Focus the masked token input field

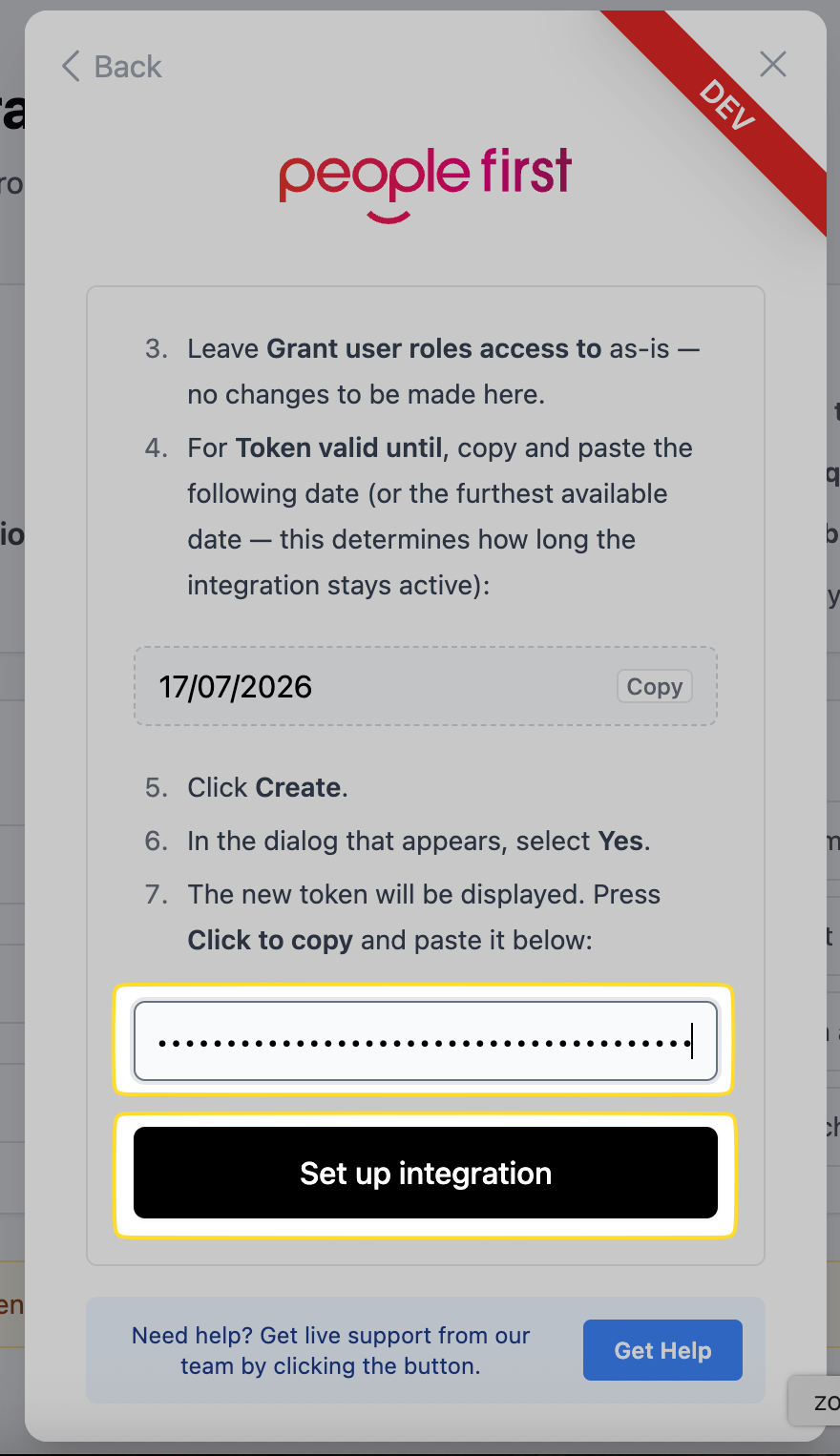tap(425, 1041)
